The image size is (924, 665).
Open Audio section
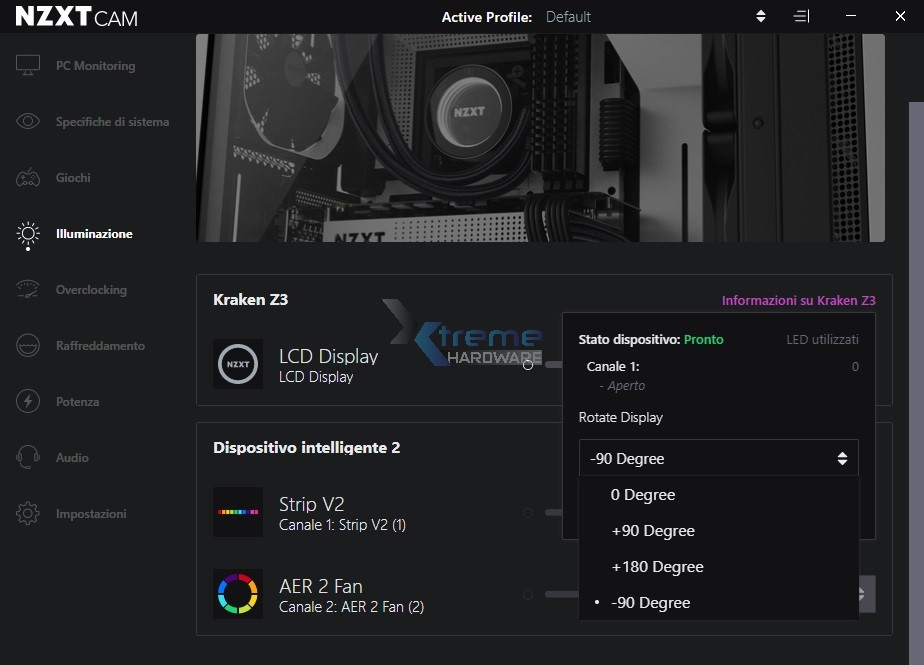click(72, 458)
